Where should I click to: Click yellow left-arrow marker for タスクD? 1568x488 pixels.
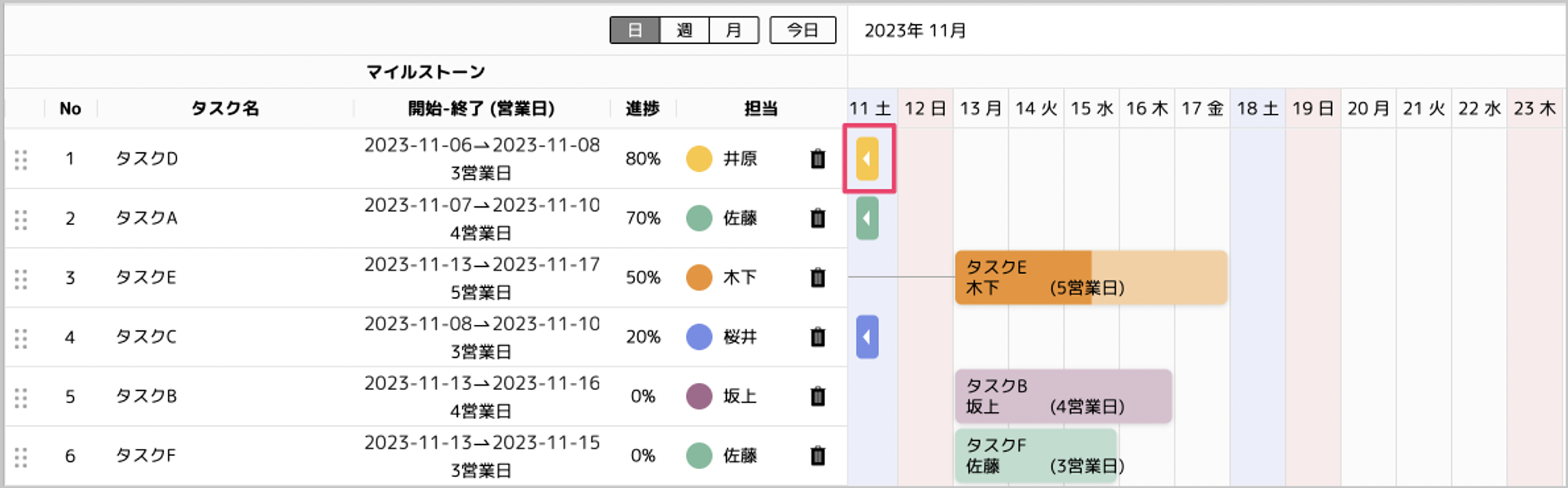(867, 158)
